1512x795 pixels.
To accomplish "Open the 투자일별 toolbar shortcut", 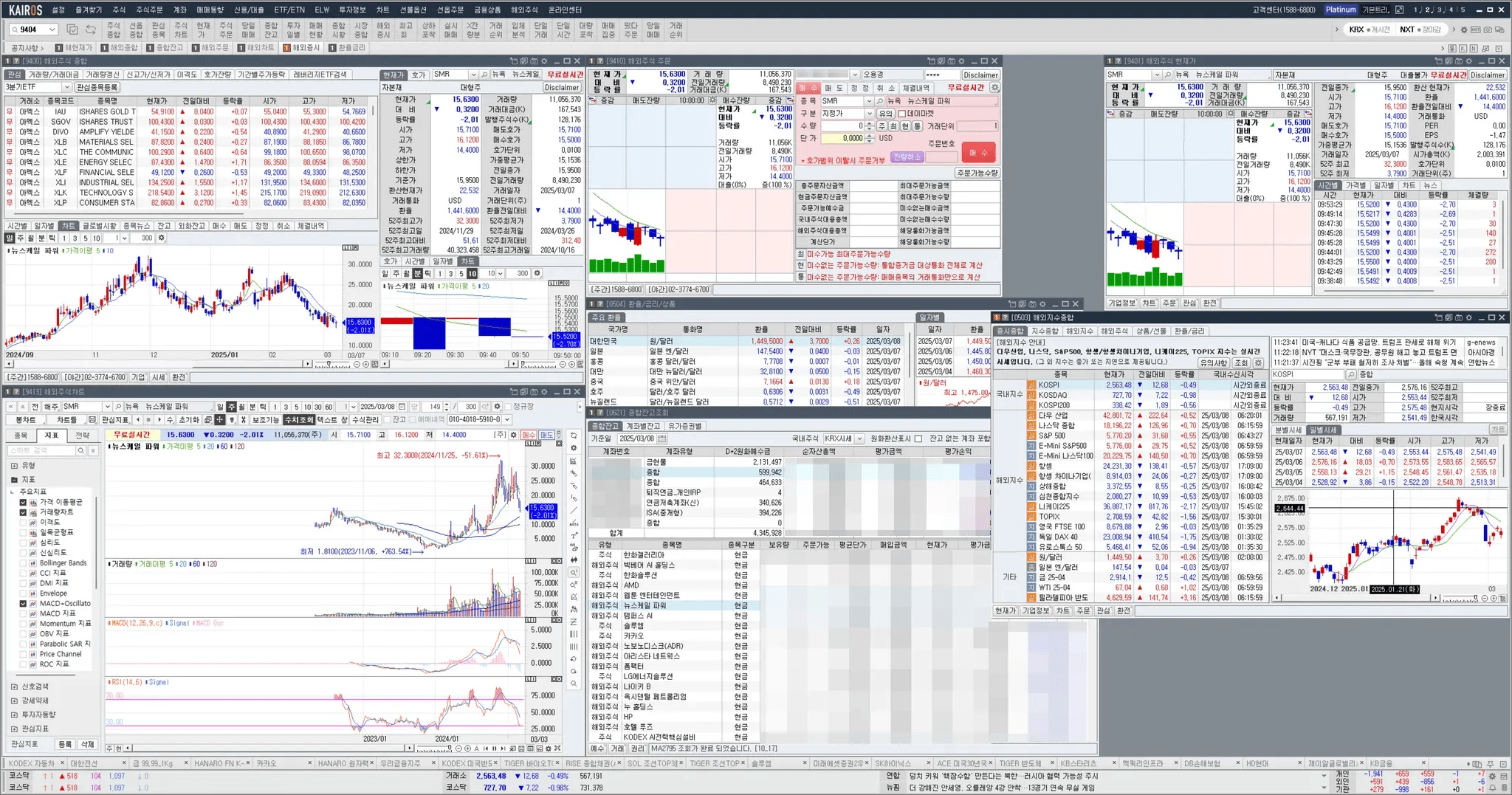I will click(293, 30).
